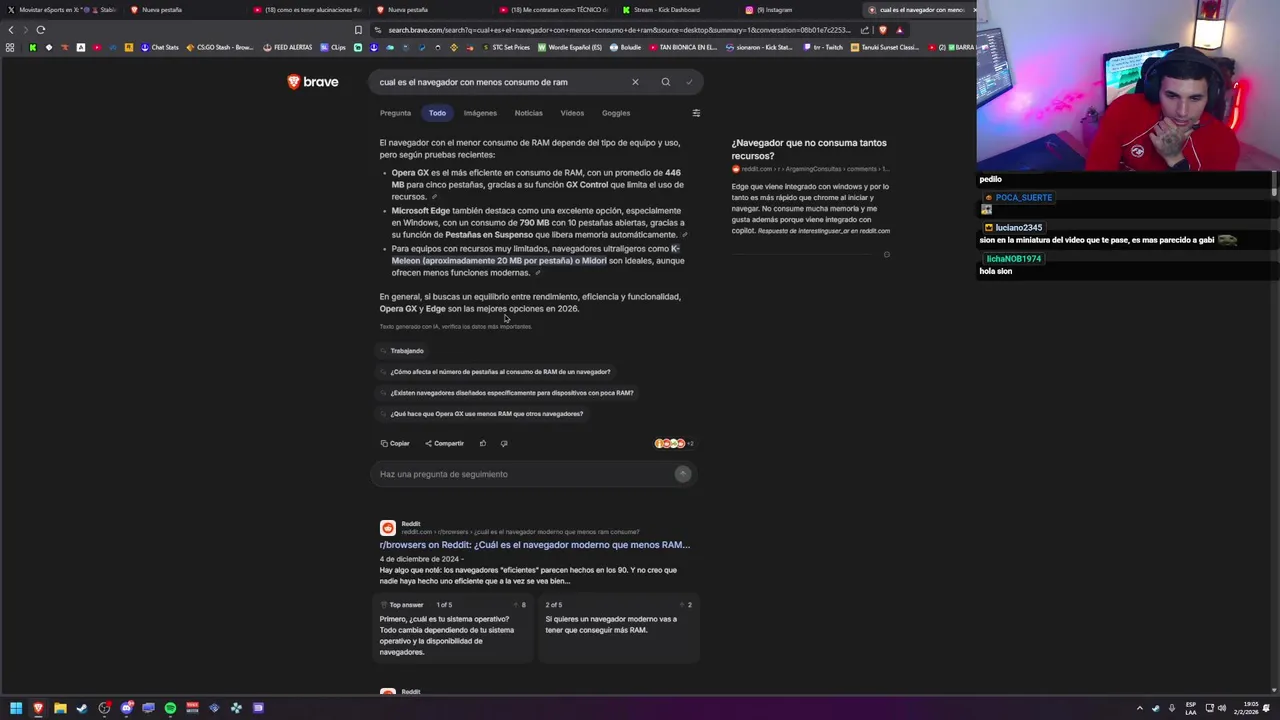
Task: Click the '2 of 5' reply card
Action: (x=619, y=630)
